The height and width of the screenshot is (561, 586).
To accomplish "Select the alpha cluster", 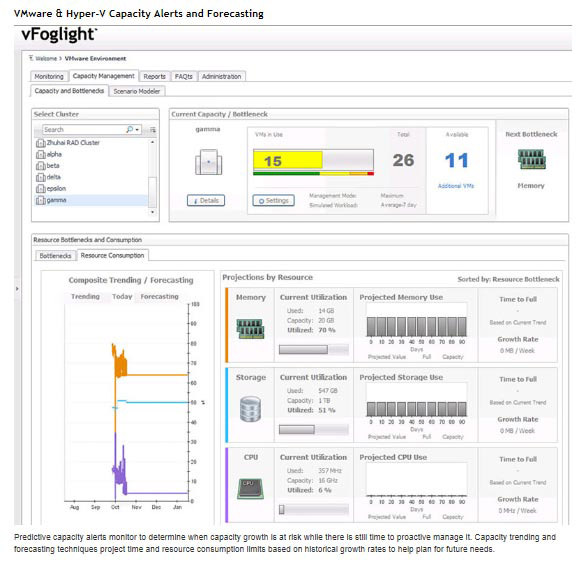I will click(54, 154).
